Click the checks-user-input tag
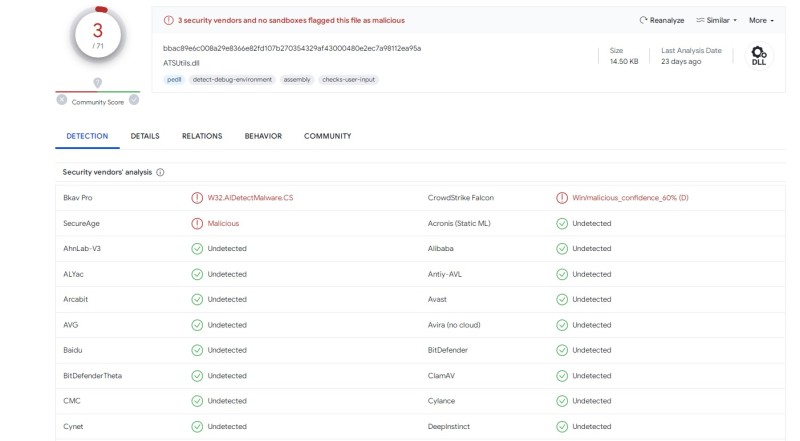Viewport: 800px width, 441px height. (x=349, y=79)
